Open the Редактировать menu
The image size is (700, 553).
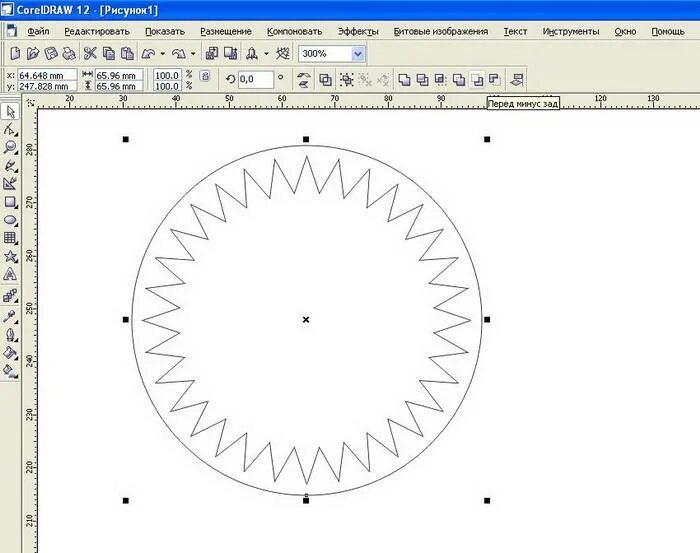(97, 32)
